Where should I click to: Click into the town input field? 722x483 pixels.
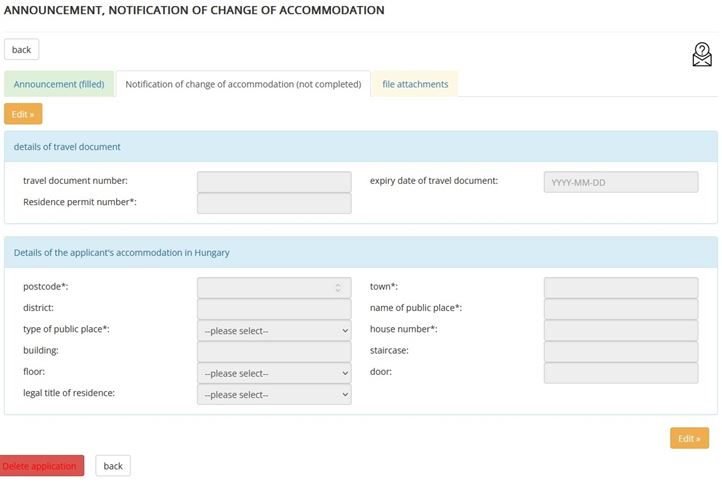pyautogui.click(x=621, y=288)
